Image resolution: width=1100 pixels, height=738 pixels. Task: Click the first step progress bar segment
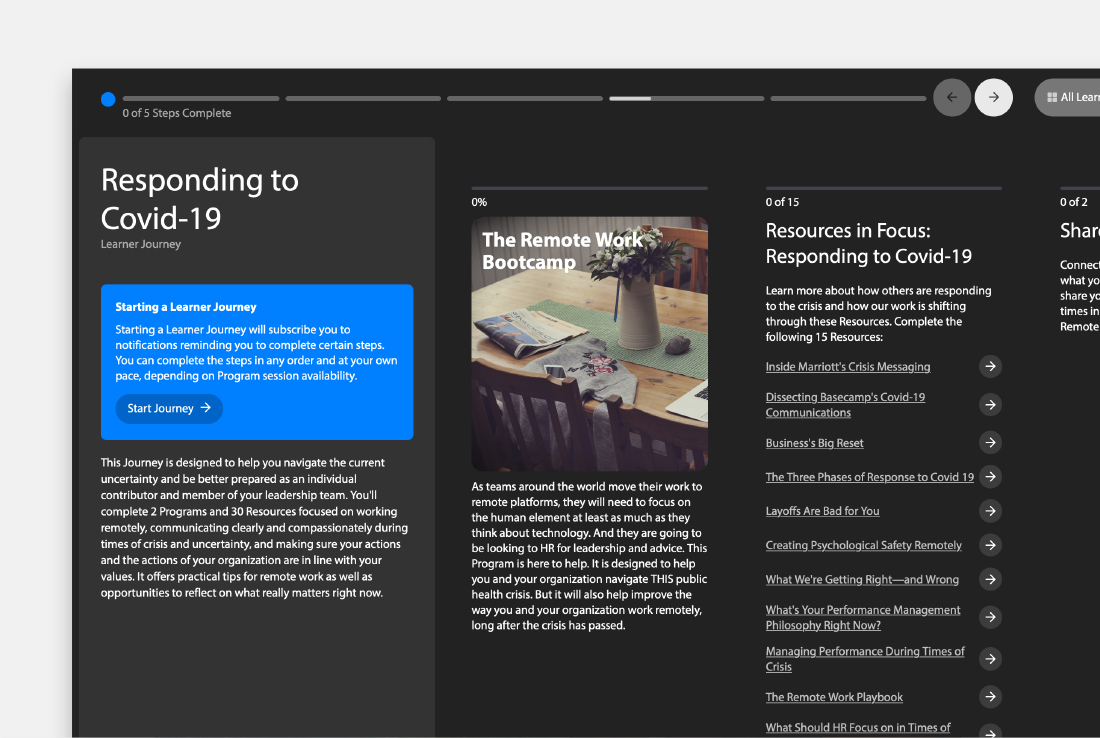tap(200, 99)
